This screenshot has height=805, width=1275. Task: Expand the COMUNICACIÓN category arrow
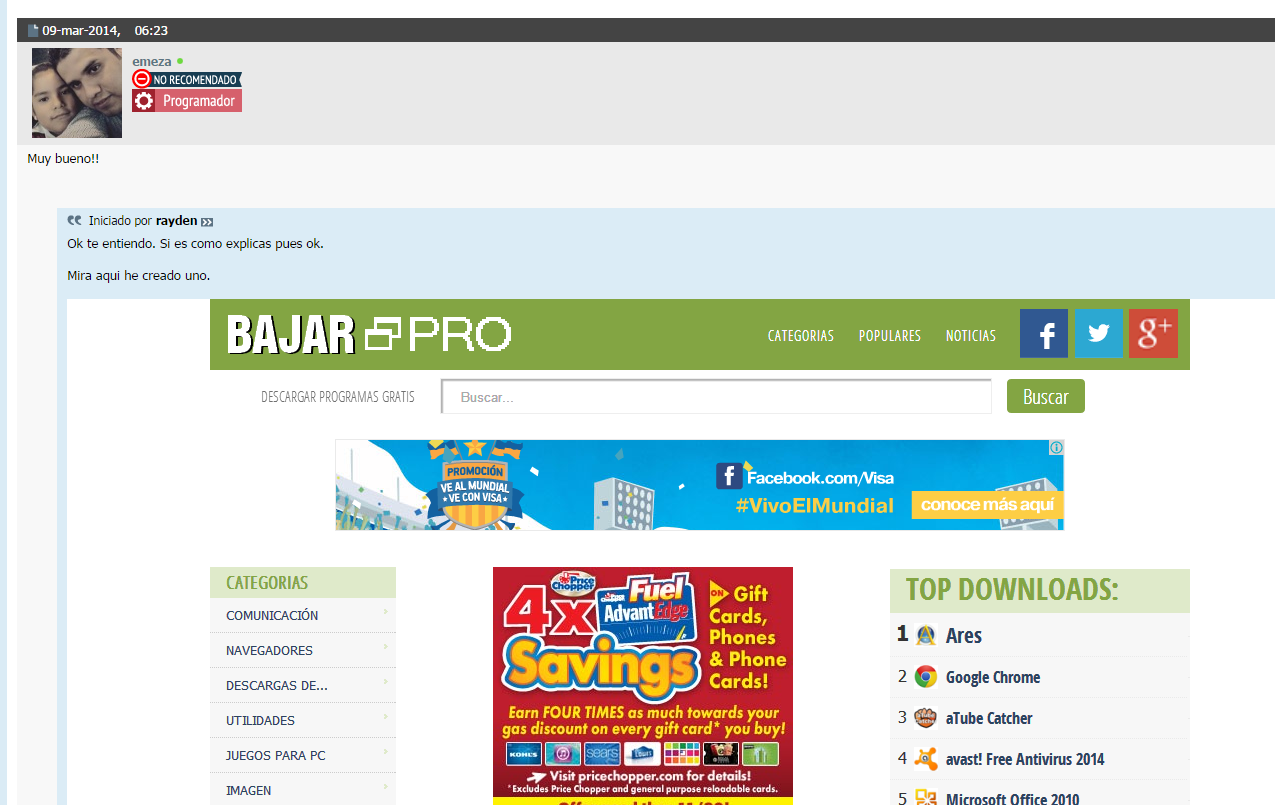385,610
